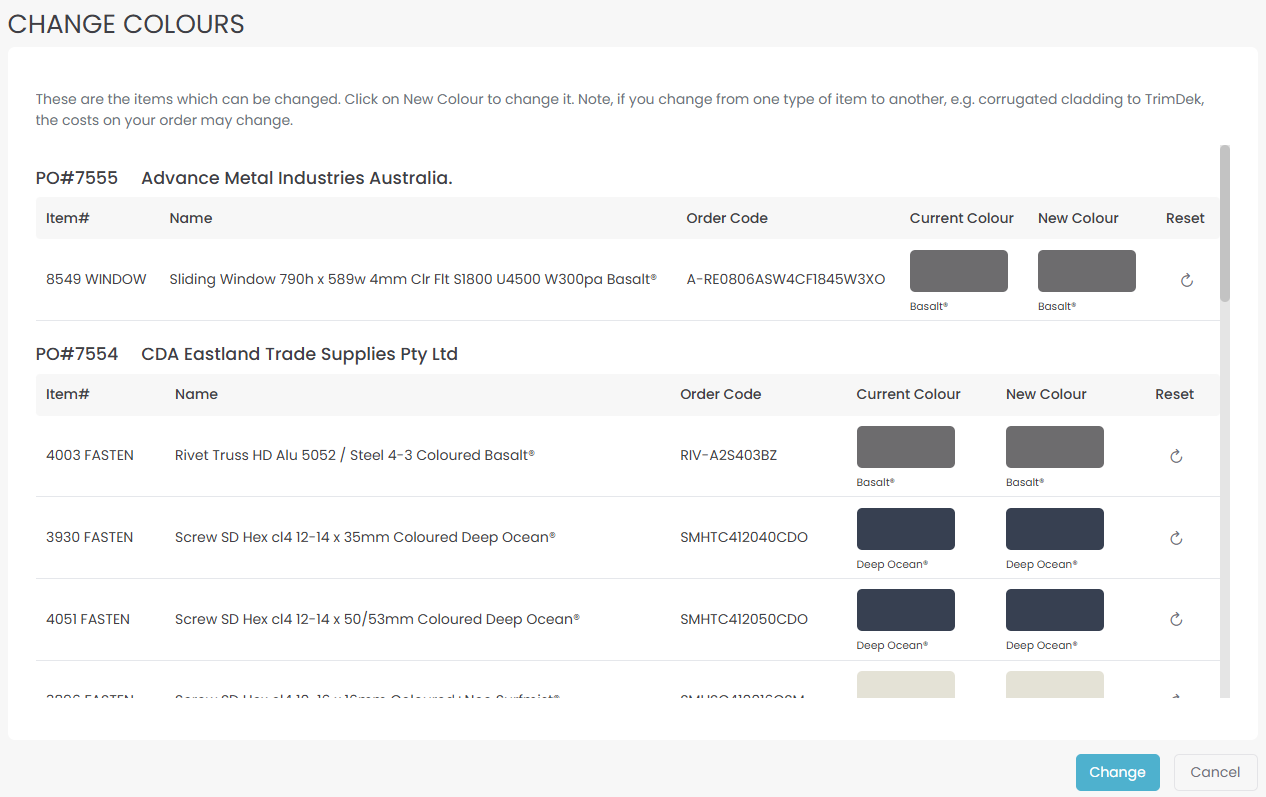Reset colour for 3930 FASTEN screw item
1266x797 pixels.
[1176, 538]
